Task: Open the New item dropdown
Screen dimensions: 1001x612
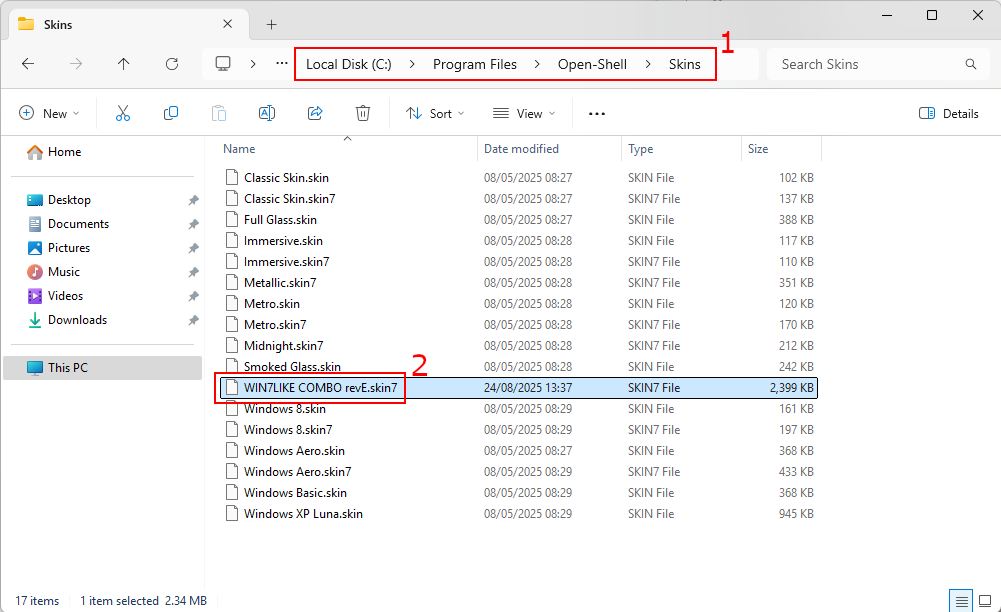Action: (x=49, y=114)
